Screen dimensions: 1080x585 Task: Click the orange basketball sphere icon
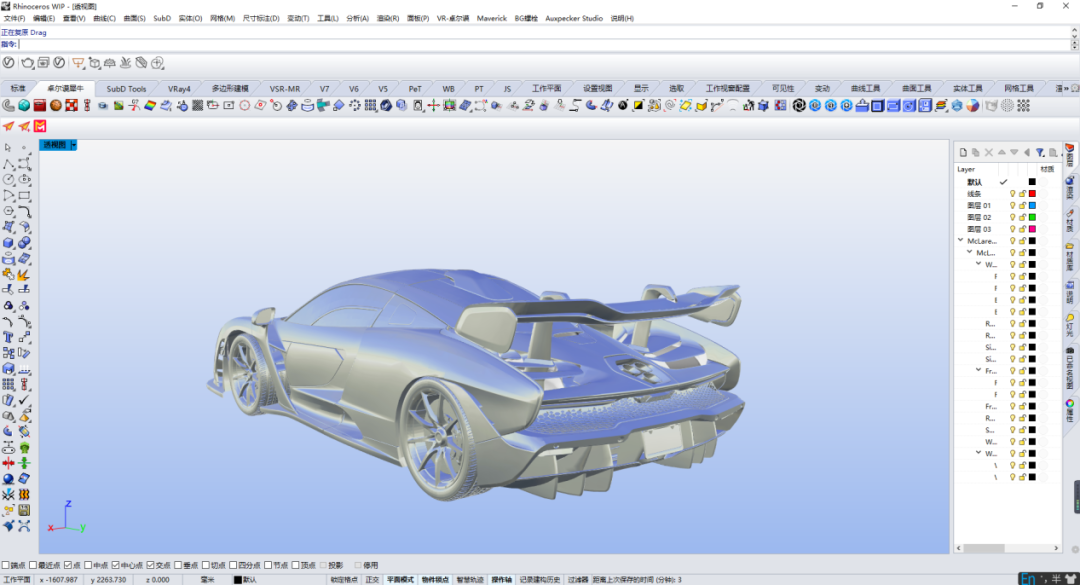[55, 105]
